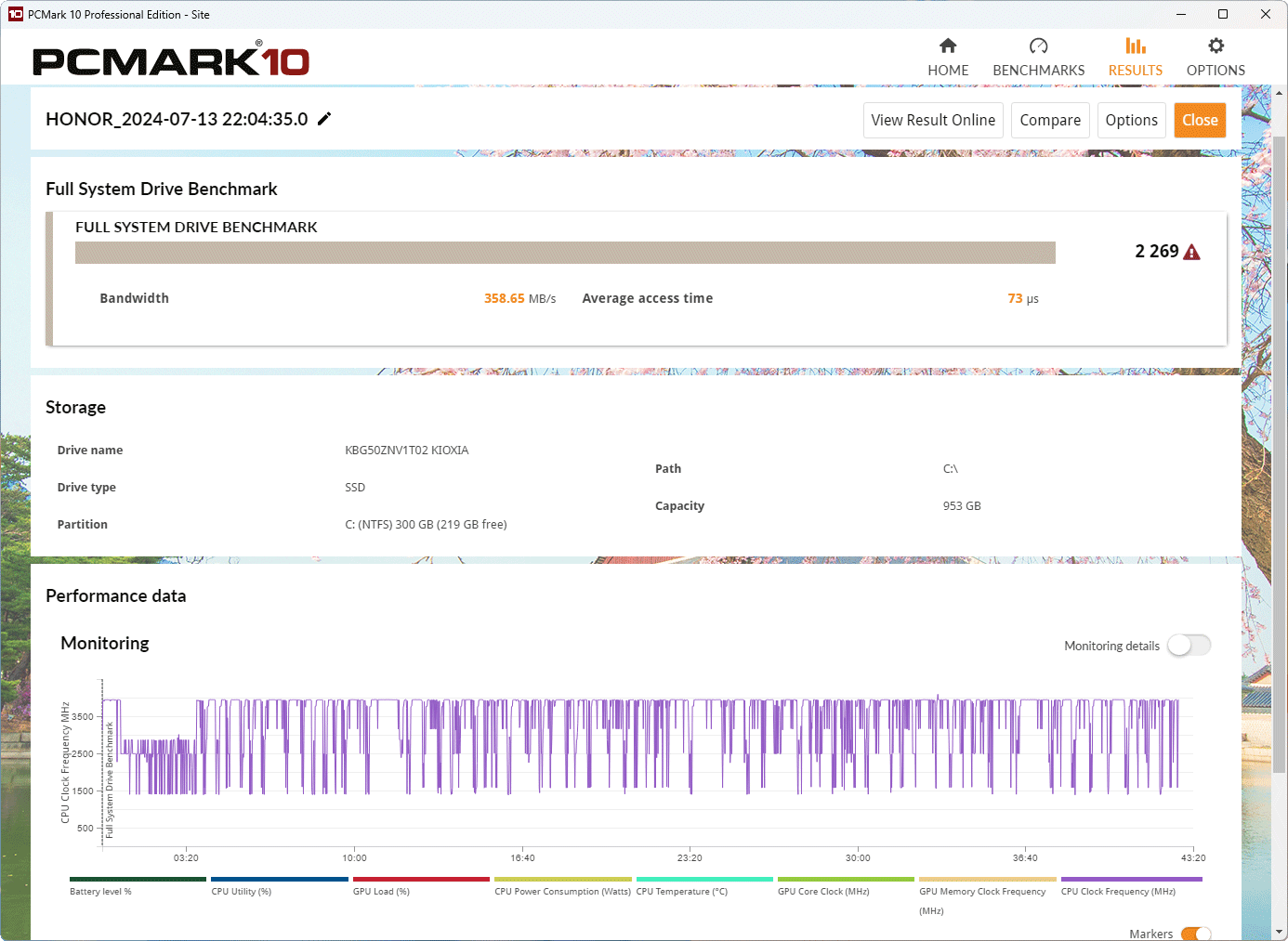Screen dimensions: 1288x941
Task: Click scrollbar up arrow
Action: coord(1280,93)
